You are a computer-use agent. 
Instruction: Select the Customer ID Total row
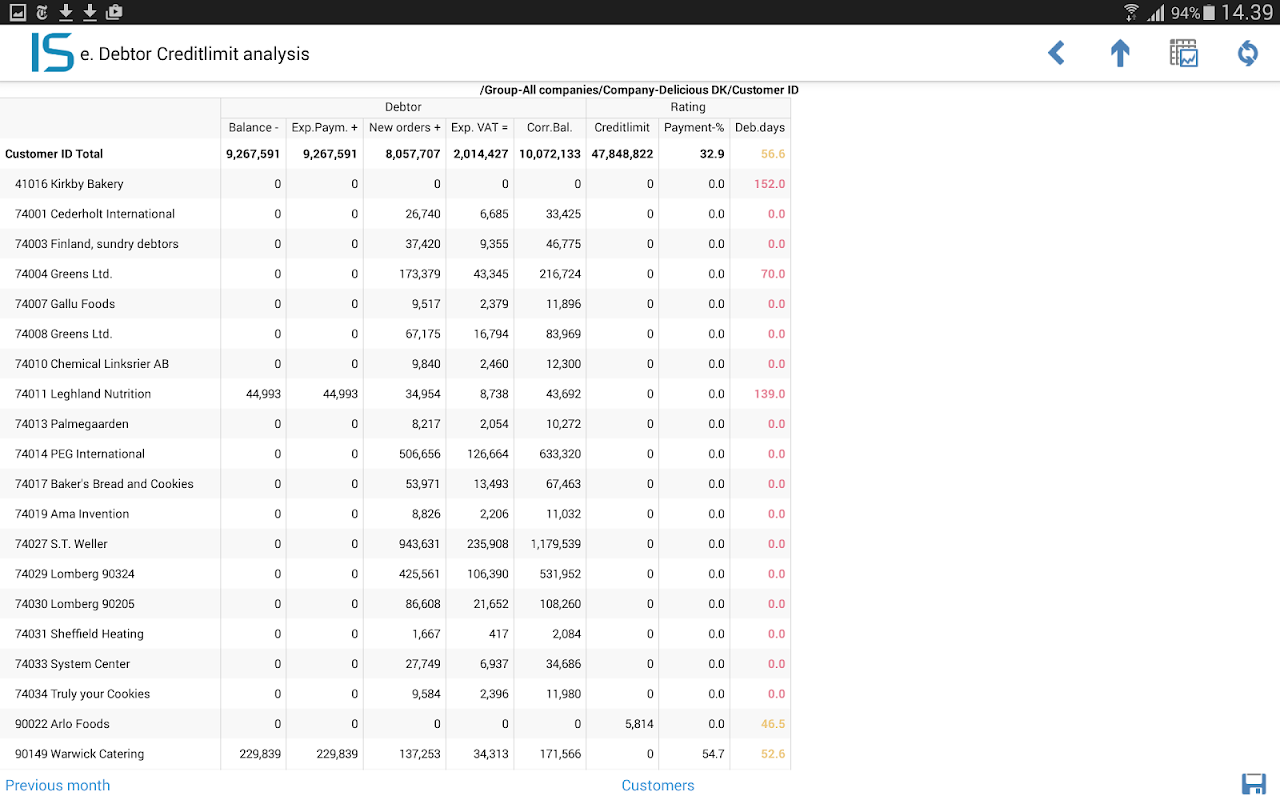point(395,154)
